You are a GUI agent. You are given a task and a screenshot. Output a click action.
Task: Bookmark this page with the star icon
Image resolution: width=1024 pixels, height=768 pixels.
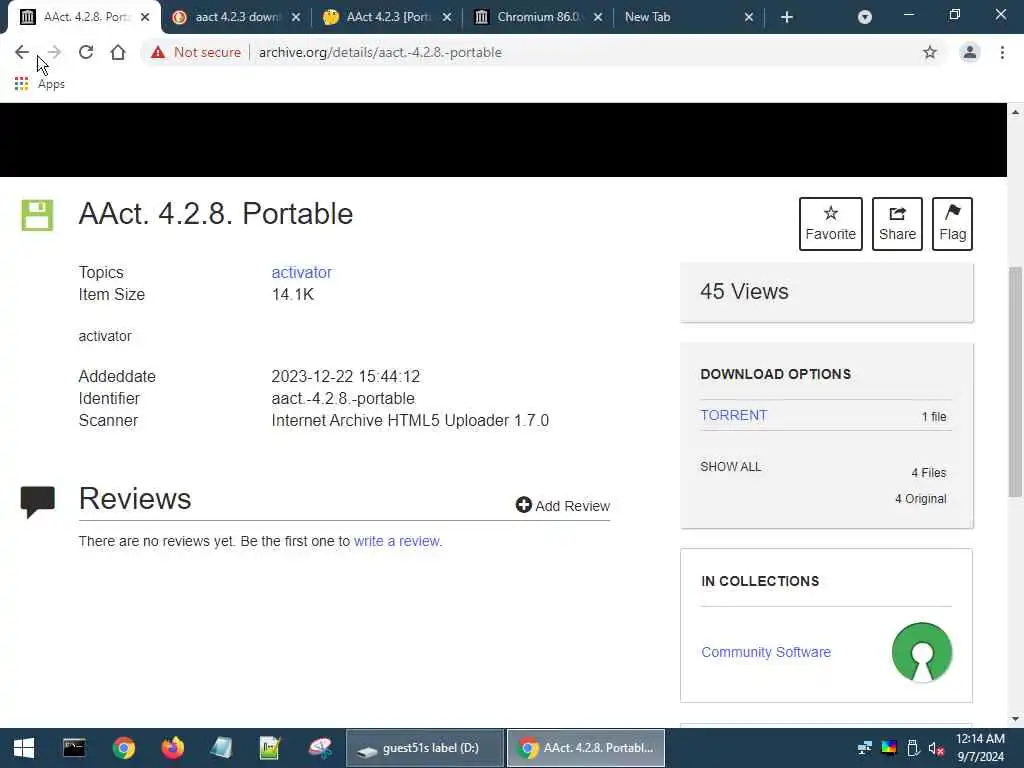929,52
